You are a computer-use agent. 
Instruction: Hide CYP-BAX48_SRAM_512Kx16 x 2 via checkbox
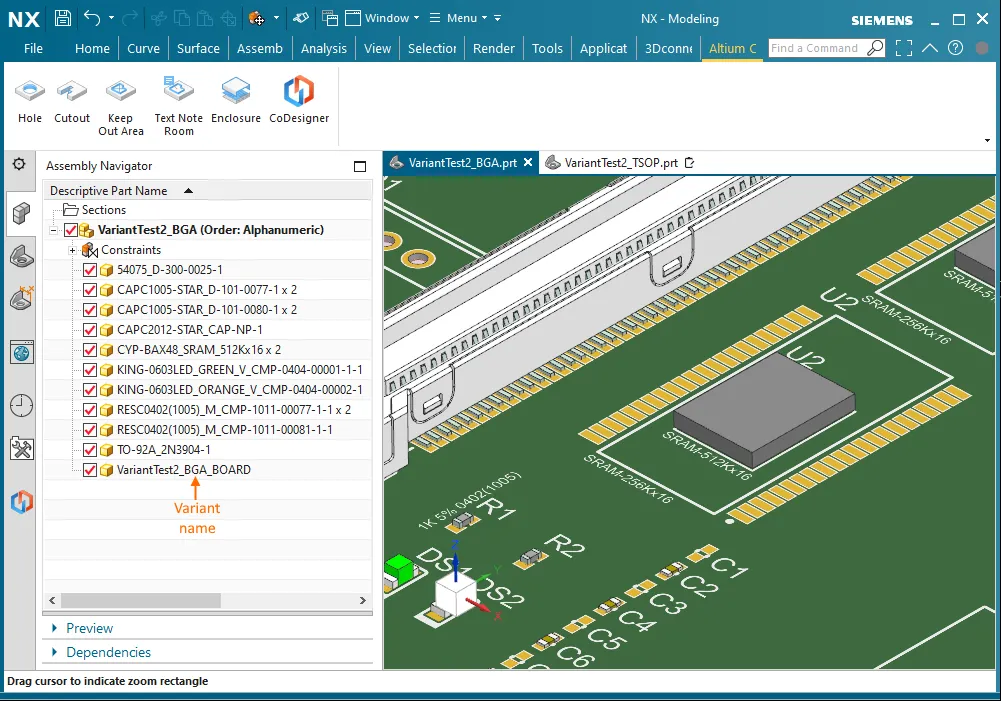90,350
